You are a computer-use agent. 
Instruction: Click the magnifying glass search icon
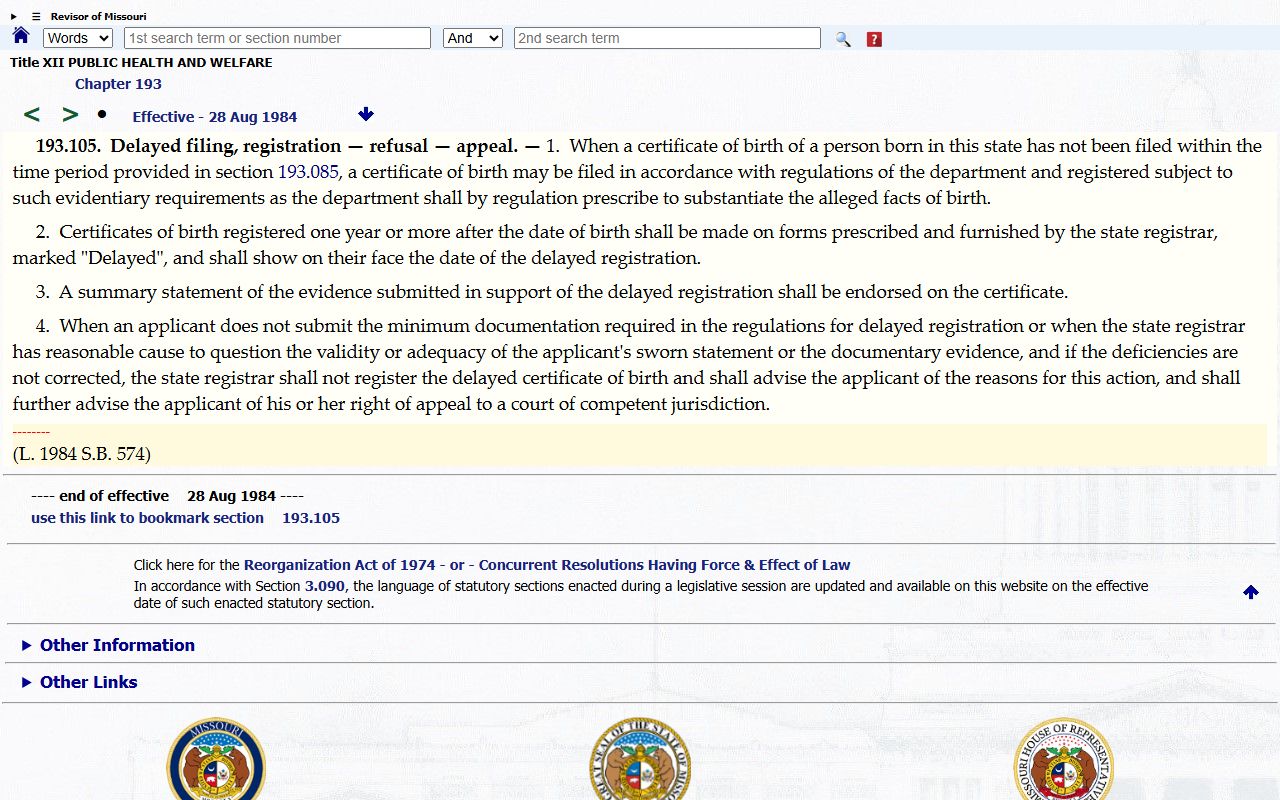pyautogui.click(x=843, y=39)
